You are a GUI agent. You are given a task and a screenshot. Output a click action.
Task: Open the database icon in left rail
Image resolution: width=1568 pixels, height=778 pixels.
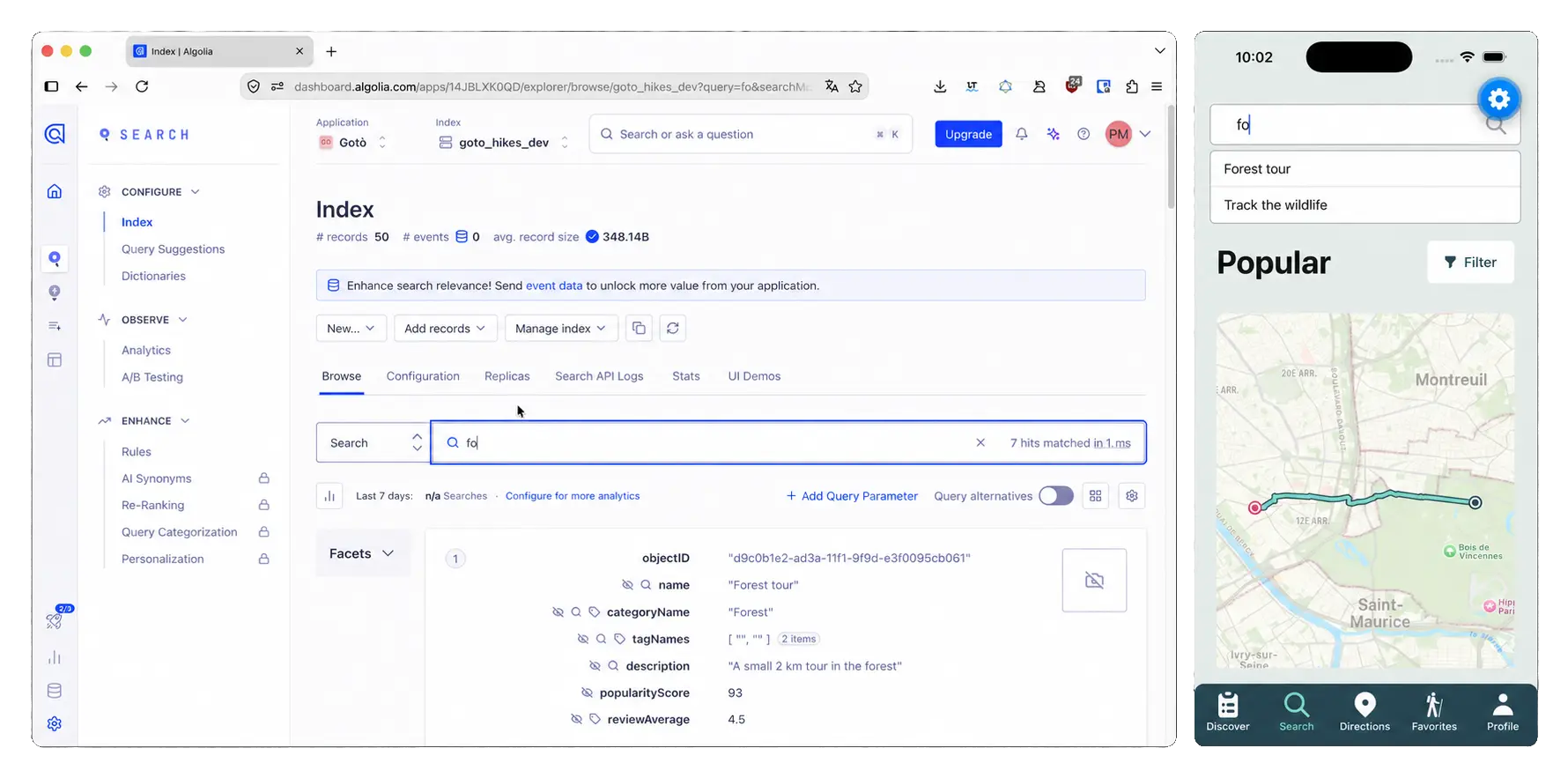[55, 691]
